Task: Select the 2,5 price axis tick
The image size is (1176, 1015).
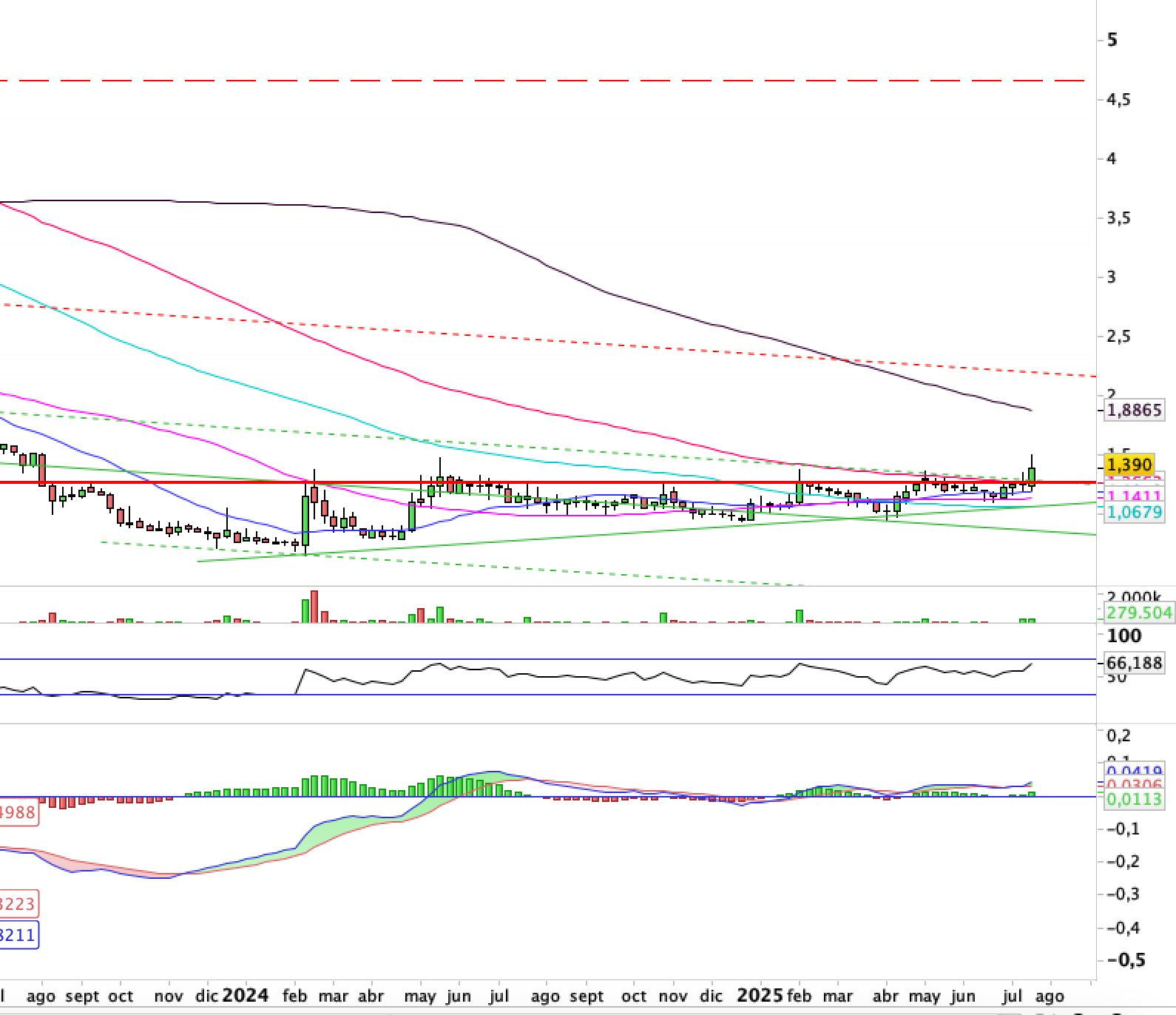Action: pos(1118,337)
